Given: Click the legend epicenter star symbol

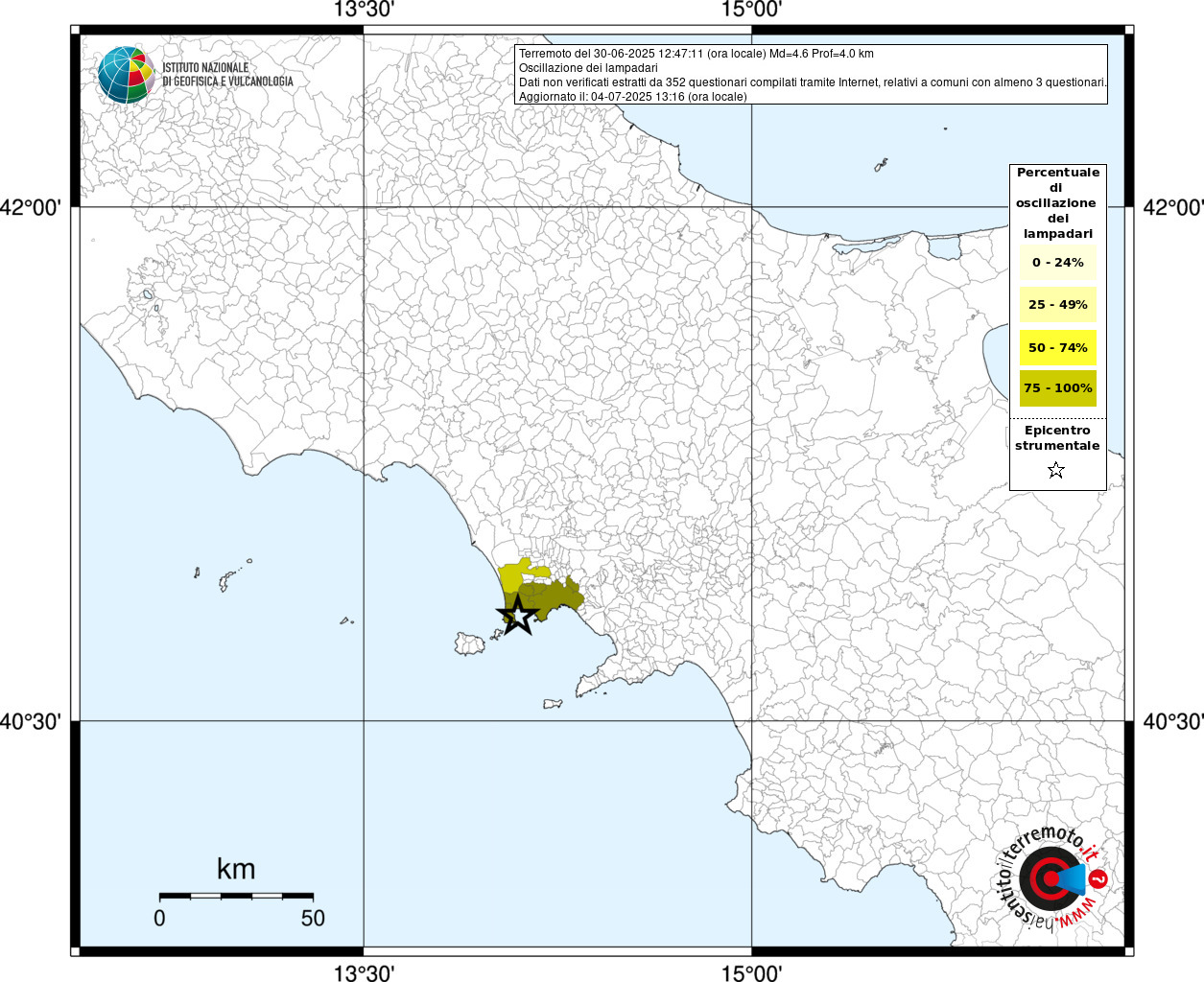Looking at the screenshot, I should click(1056, 470).
